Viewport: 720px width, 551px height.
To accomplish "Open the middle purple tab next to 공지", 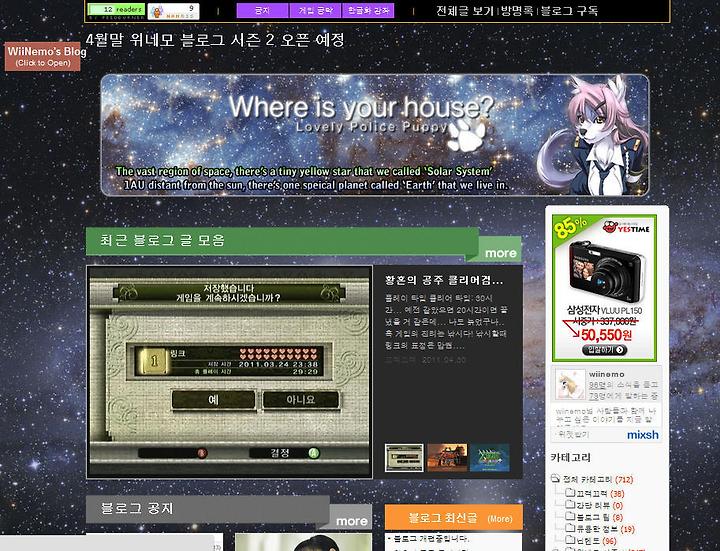I will tap(315, 11).
